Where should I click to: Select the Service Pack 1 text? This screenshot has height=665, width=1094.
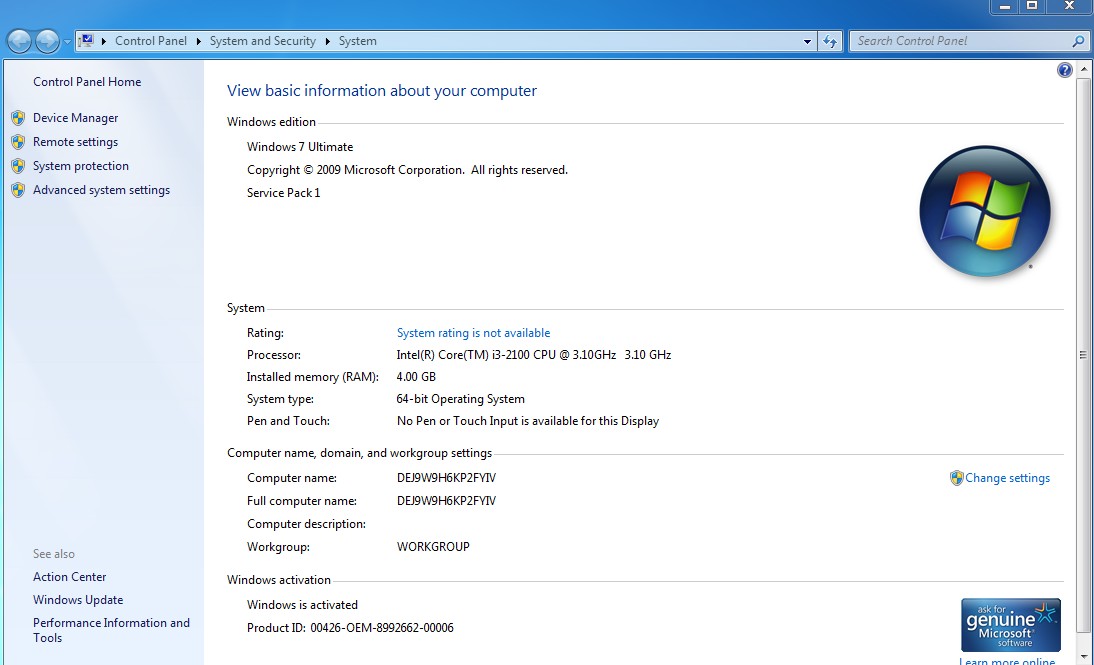pyautogui.click(x=283, y=193)
